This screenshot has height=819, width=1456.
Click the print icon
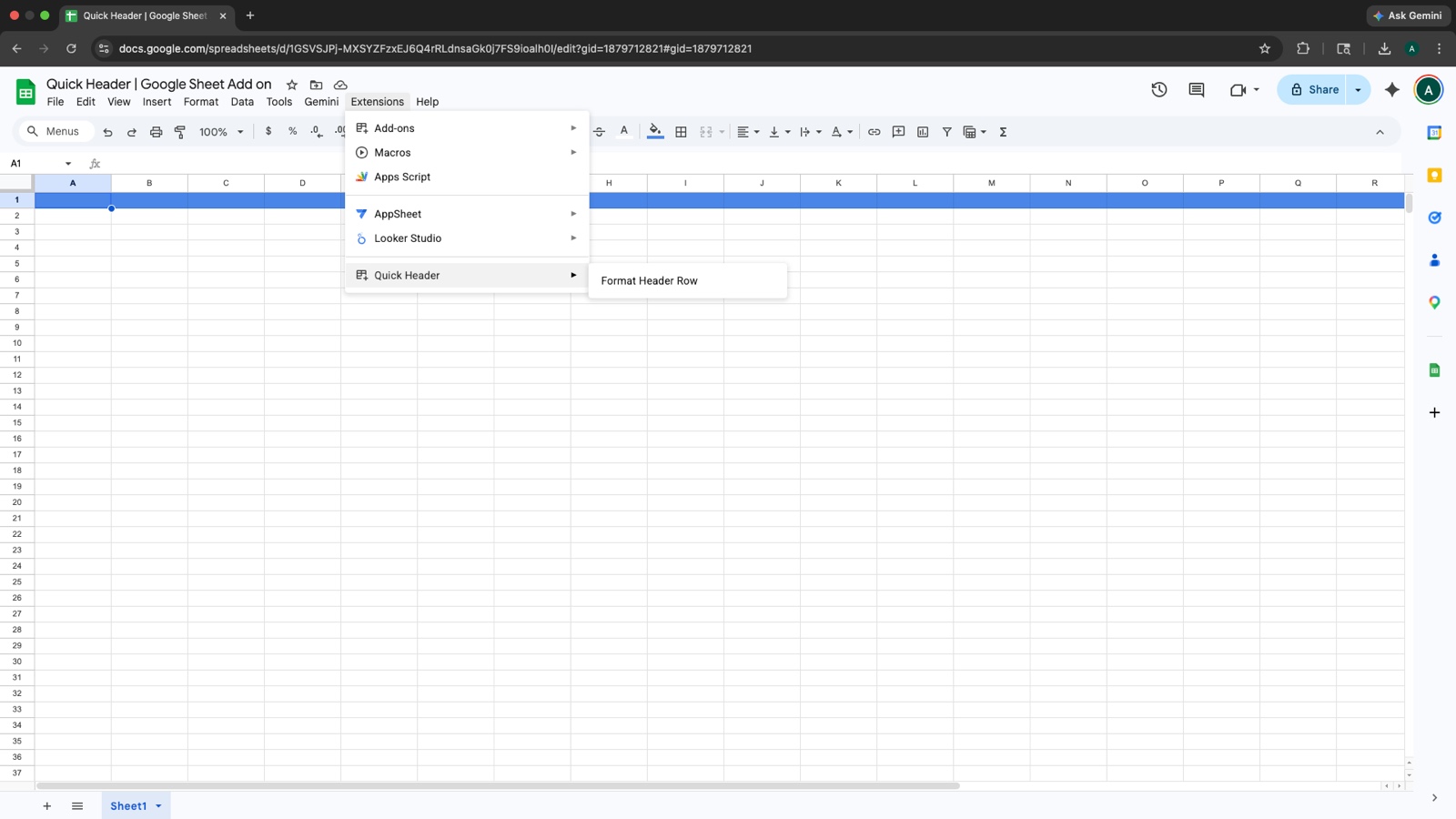pyautogui.click(x=156, y=132)
